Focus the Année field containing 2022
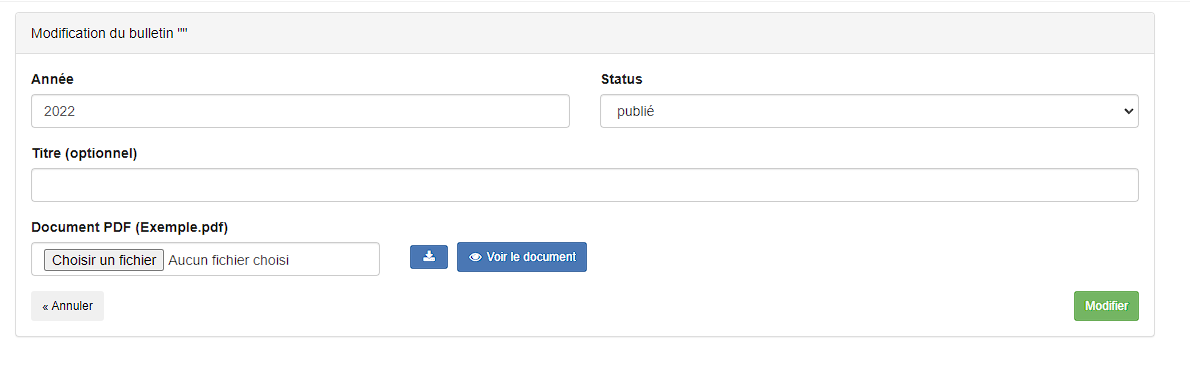 [301, 111]
